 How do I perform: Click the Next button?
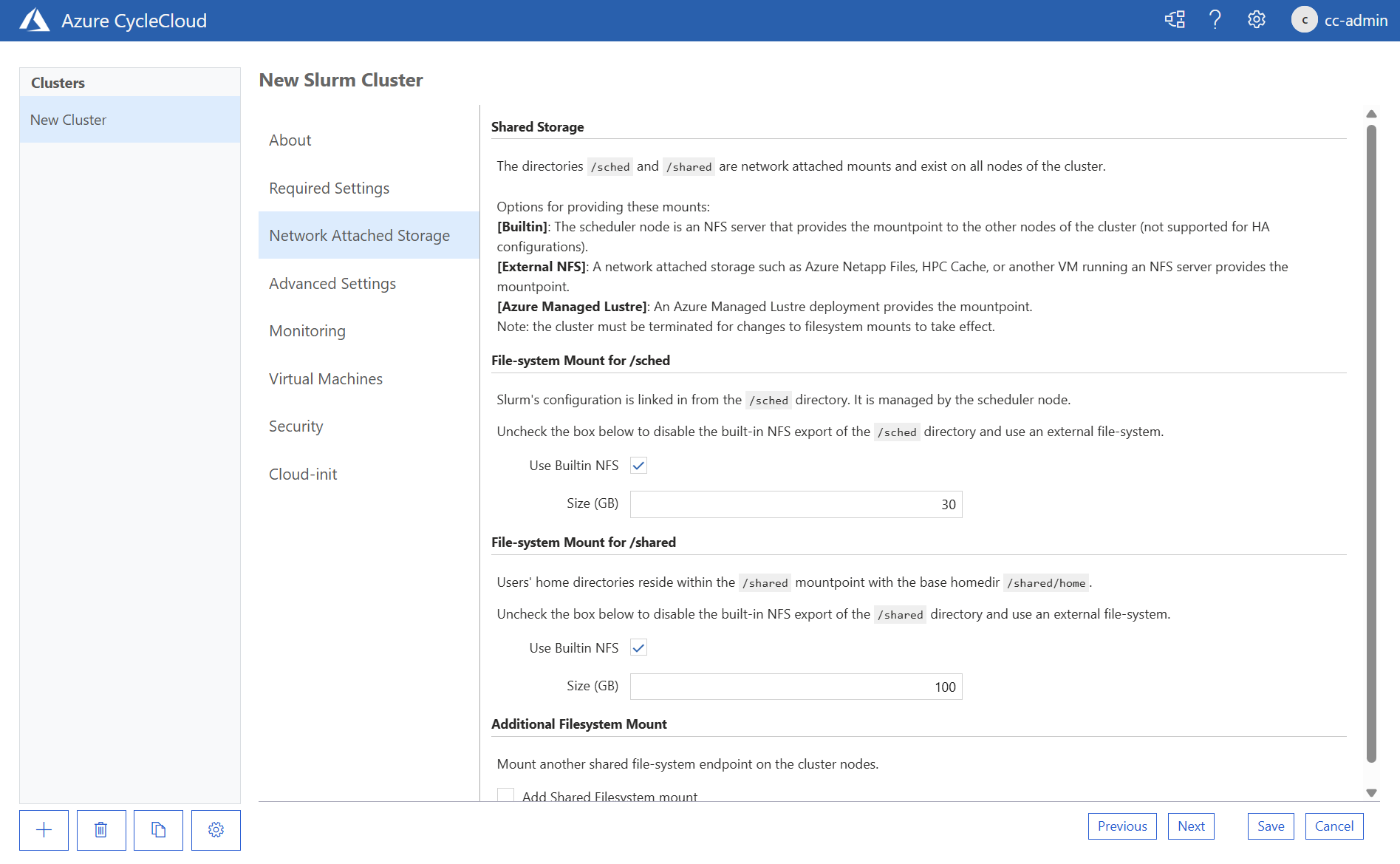coord(1191,826)
